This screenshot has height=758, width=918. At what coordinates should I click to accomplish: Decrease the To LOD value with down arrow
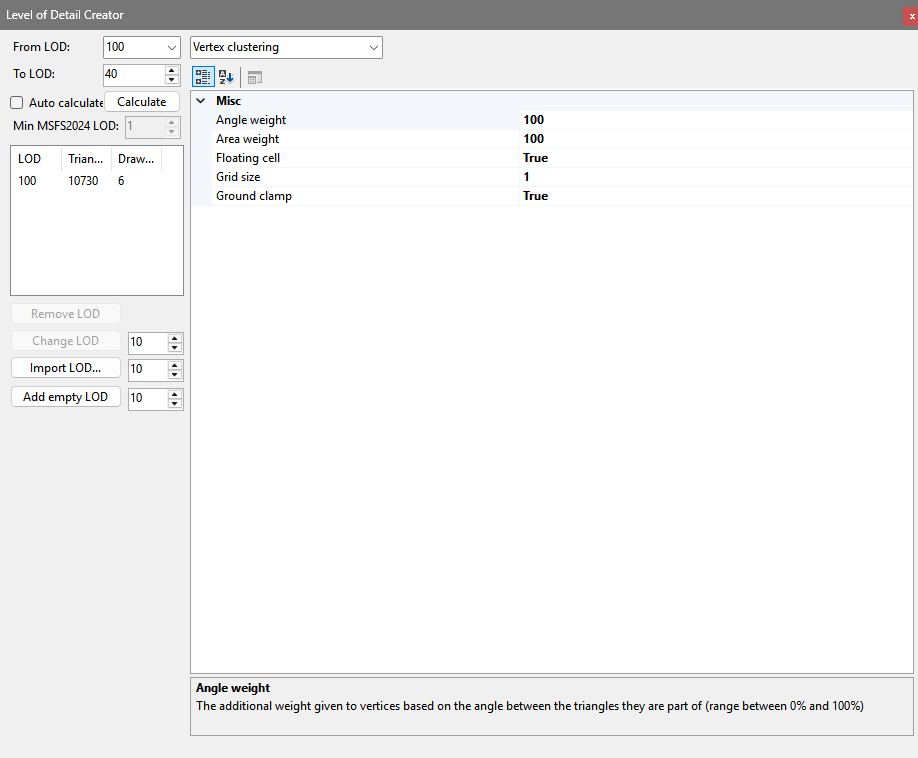(172, 80)
